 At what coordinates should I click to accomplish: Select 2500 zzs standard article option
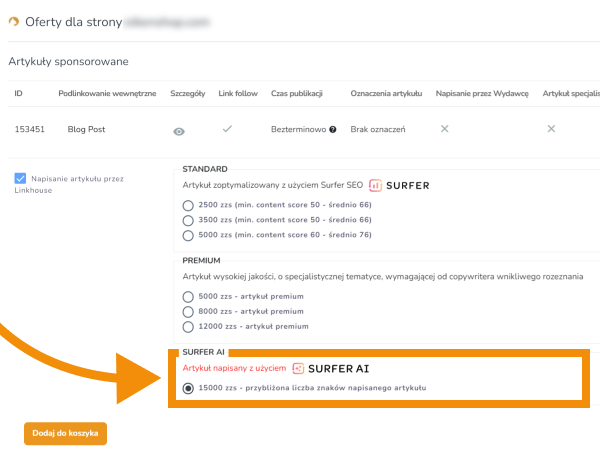pyautogui.click(x=188, y=206)
